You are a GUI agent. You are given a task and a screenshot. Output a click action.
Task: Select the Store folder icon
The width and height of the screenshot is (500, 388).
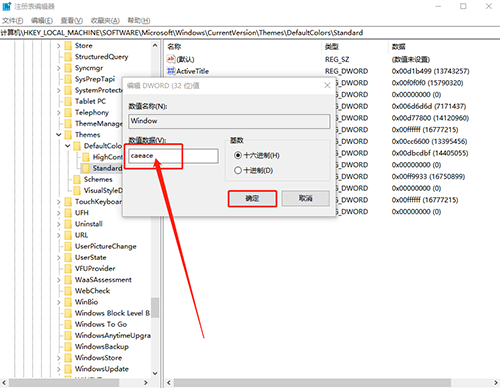pos(68,46)
